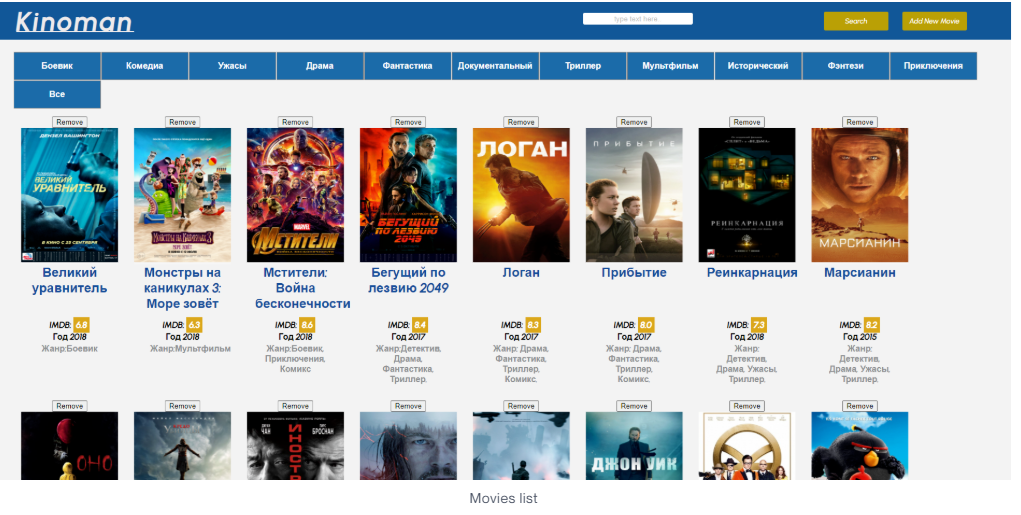
Task: Open the Мультфильм genre tab
Action: (x=670, y=66)
